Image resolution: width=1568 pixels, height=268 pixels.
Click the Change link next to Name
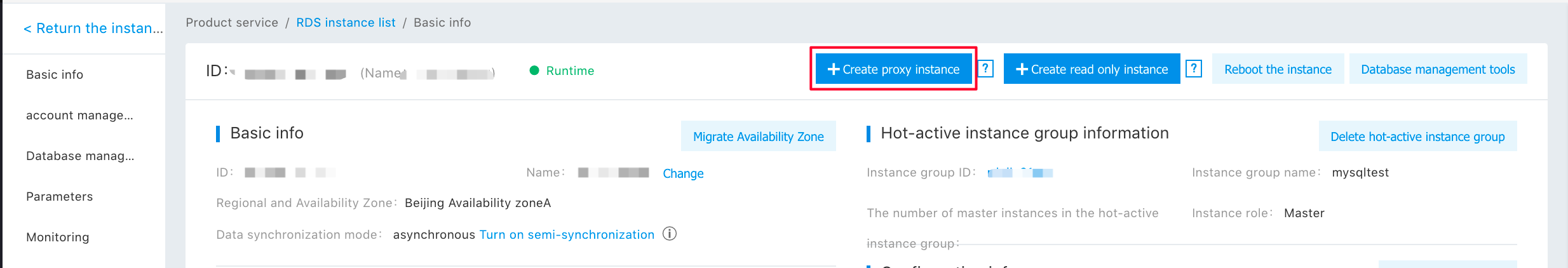tap(683, 173)
